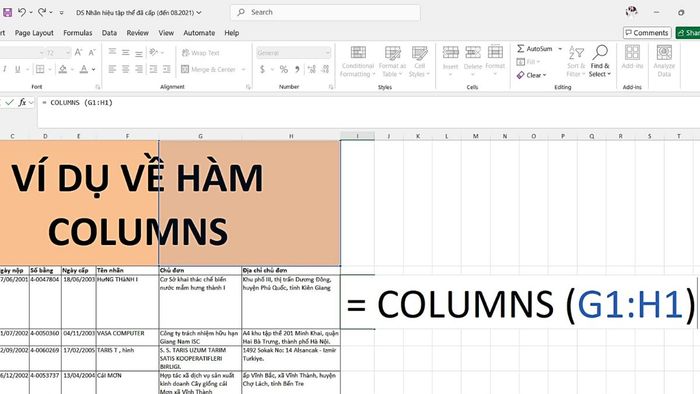
Task: Click the Comments button
Action: coord(647,33)
